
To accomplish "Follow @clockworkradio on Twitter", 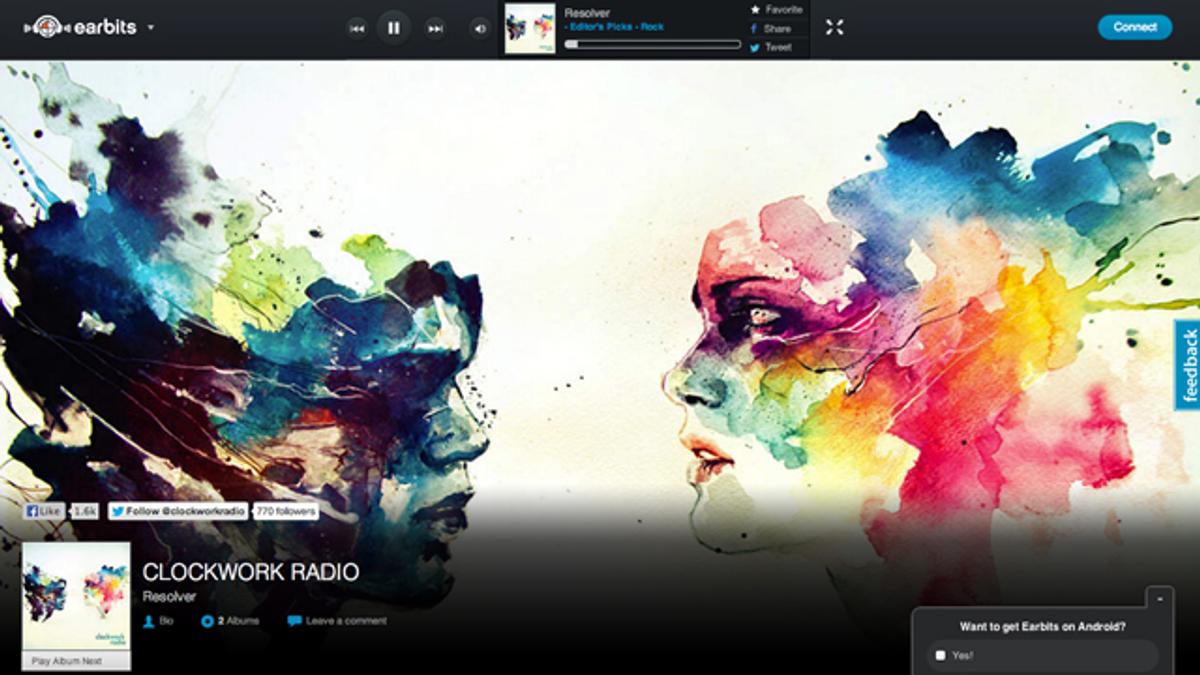I will [x=178, y=511].
